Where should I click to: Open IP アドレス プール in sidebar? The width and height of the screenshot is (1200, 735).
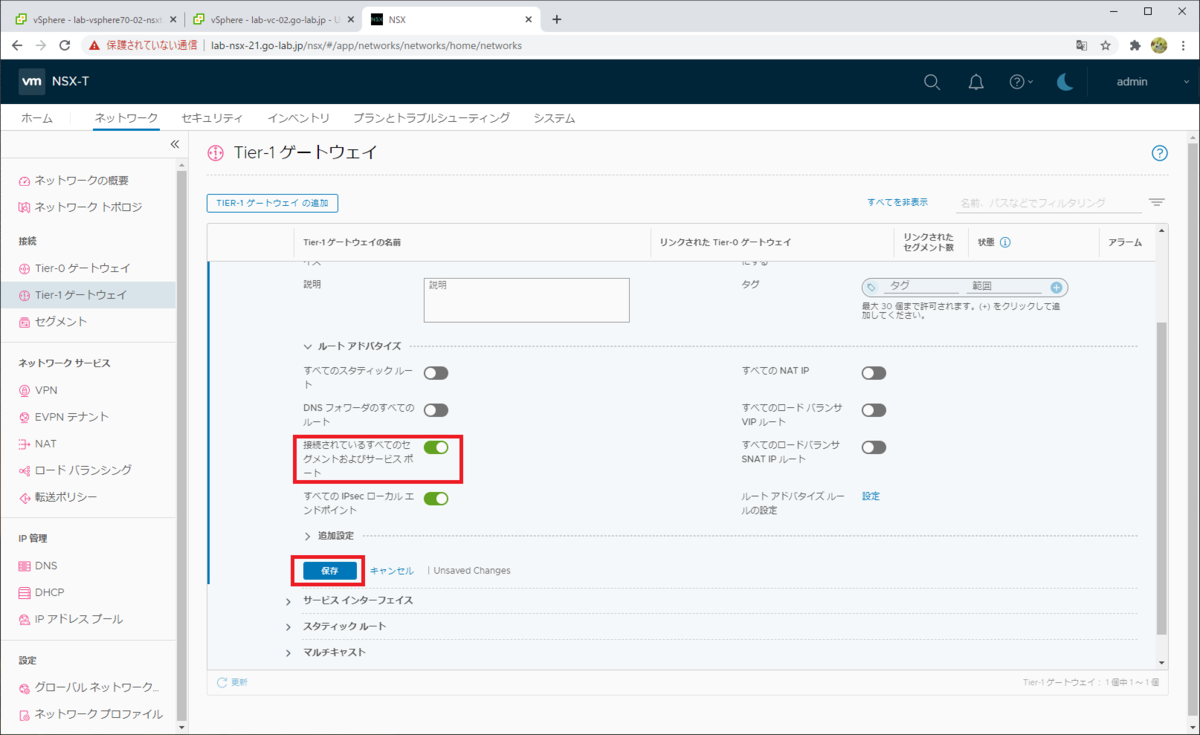[79, 619]
